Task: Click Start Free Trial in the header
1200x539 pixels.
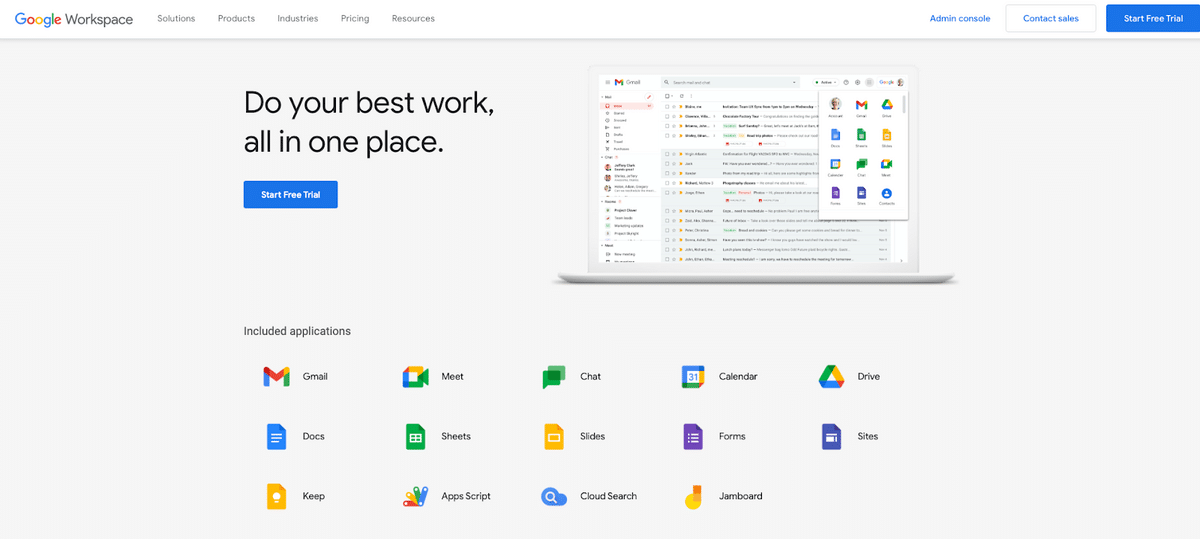Action: 1153,19
